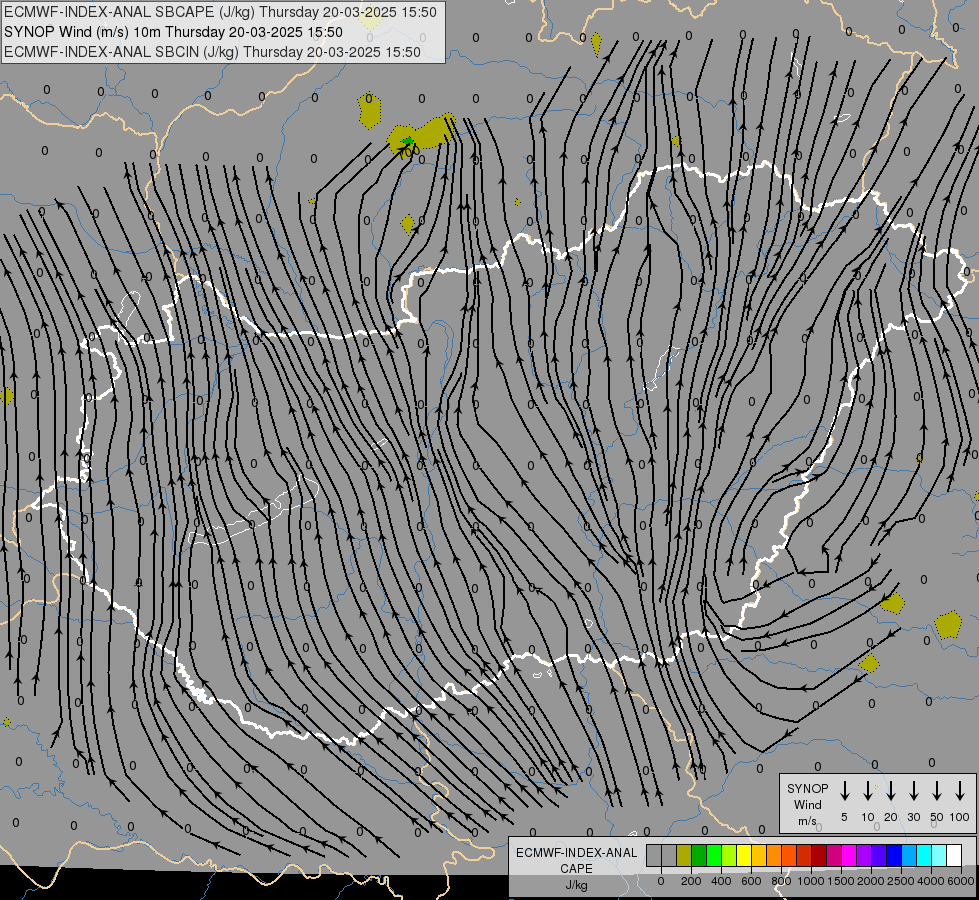Click the SYNOP Wind 10m title line
This screenshot has width=979, height=900.
(173, 32)
